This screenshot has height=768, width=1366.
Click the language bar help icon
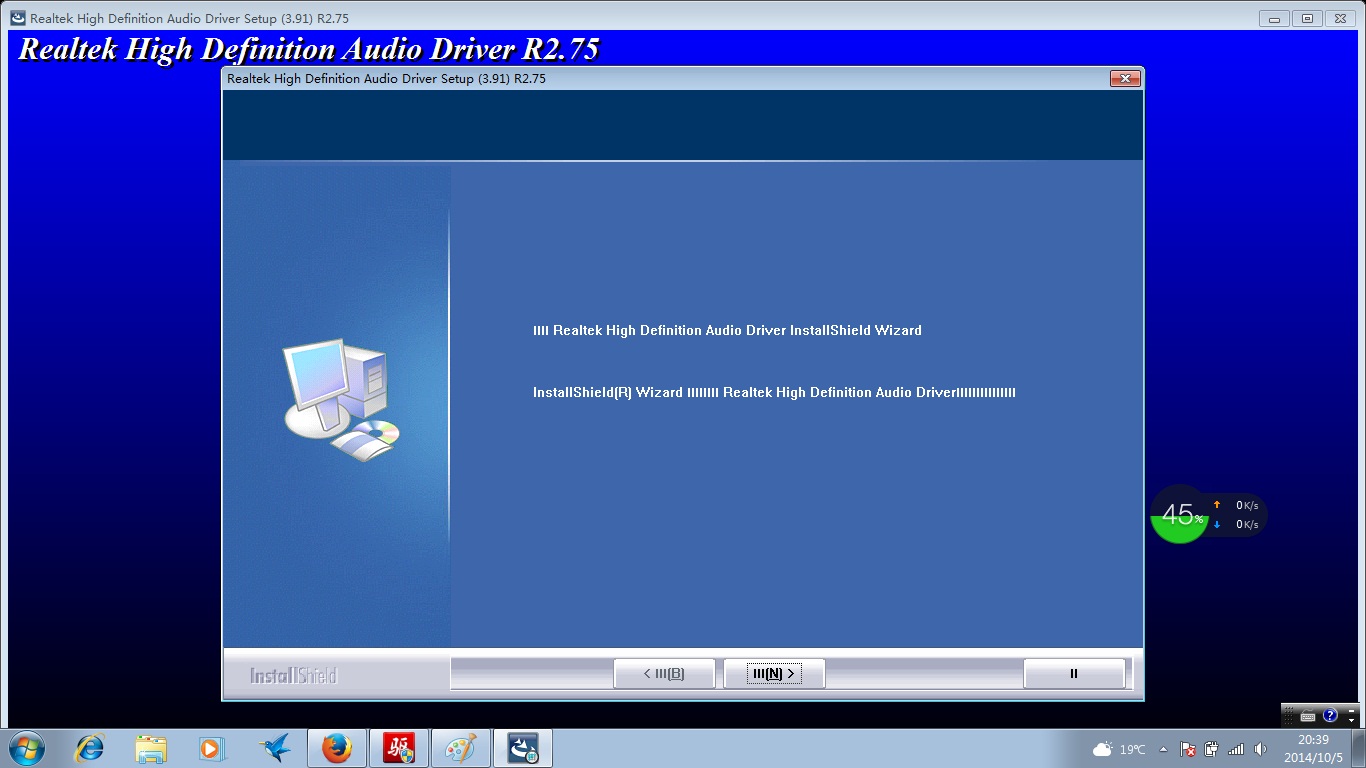(1330, 716)
